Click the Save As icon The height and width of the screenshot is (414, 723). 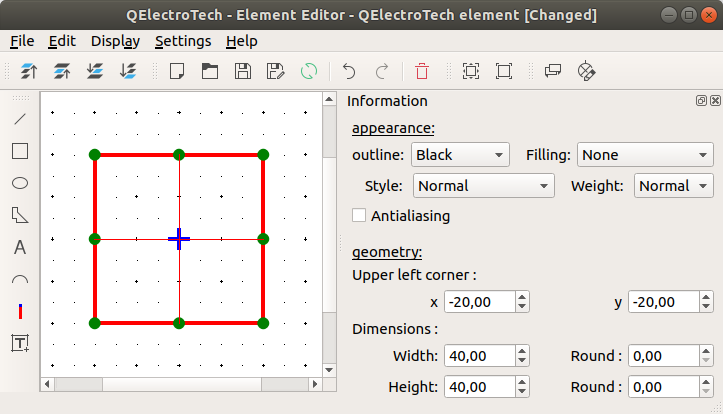pos(276,71)
